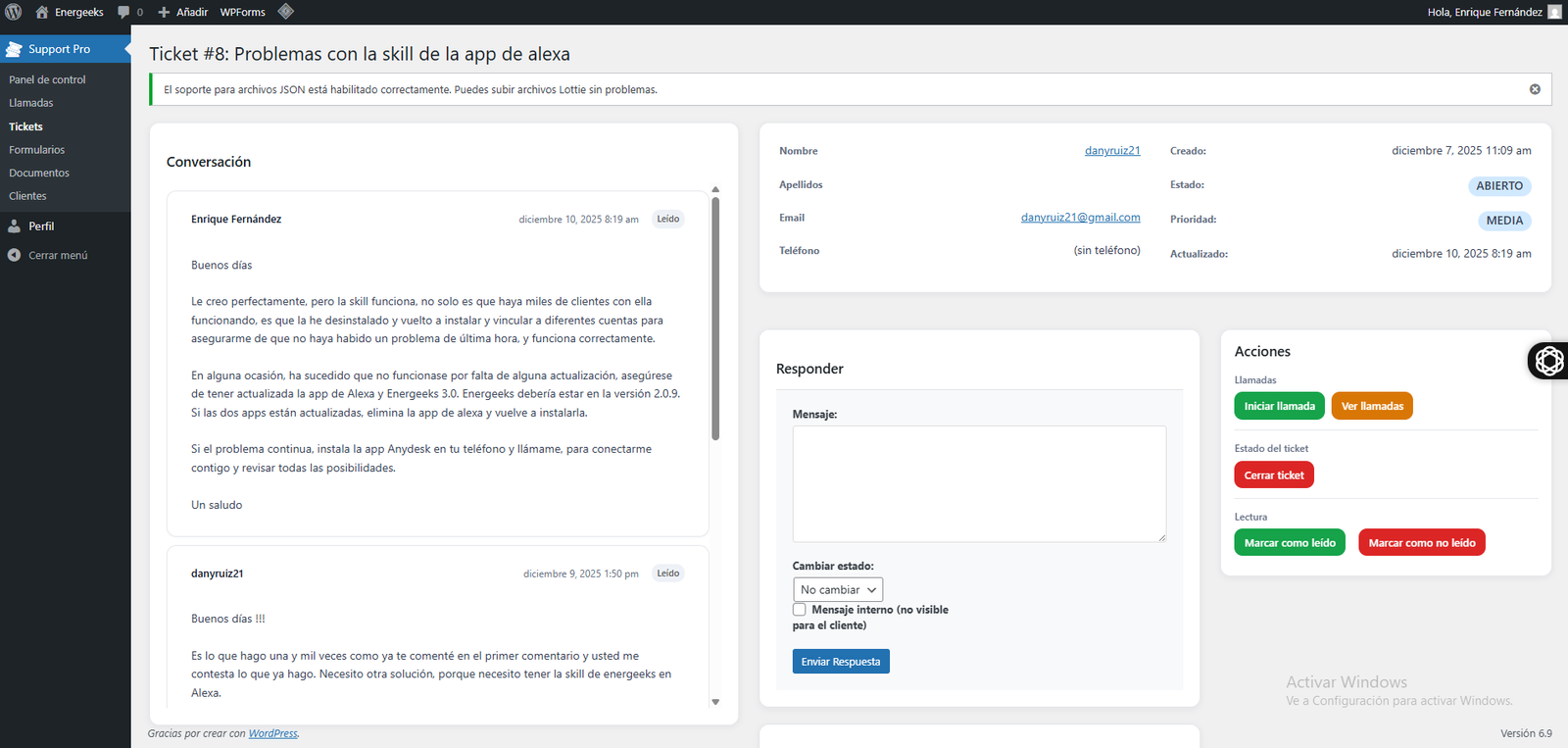The height and width of the screenshot is (748, 1568).
Task: Click the diamond icon beside WPForms
Action: point(285,12)
